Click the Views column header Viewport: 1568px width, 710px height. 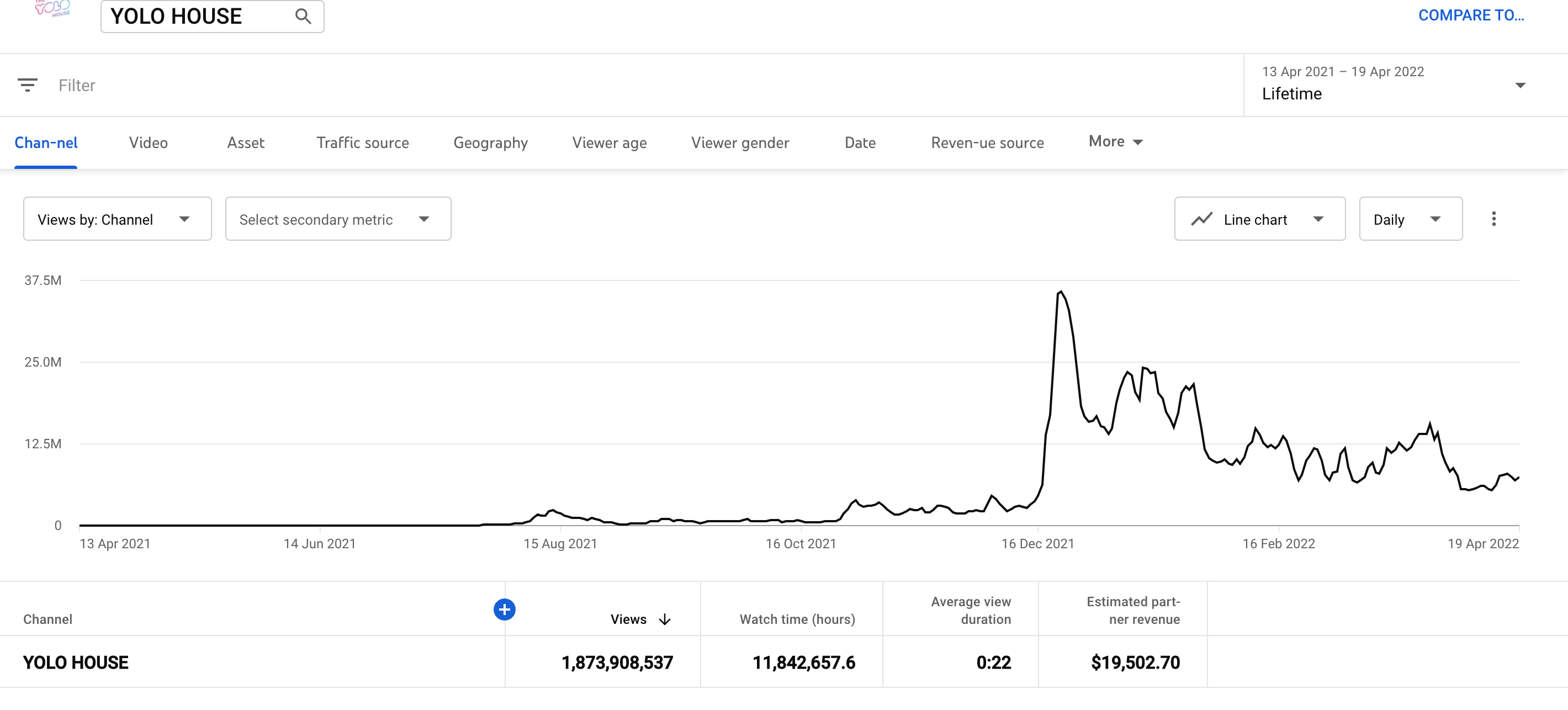[x=628, y=619]
